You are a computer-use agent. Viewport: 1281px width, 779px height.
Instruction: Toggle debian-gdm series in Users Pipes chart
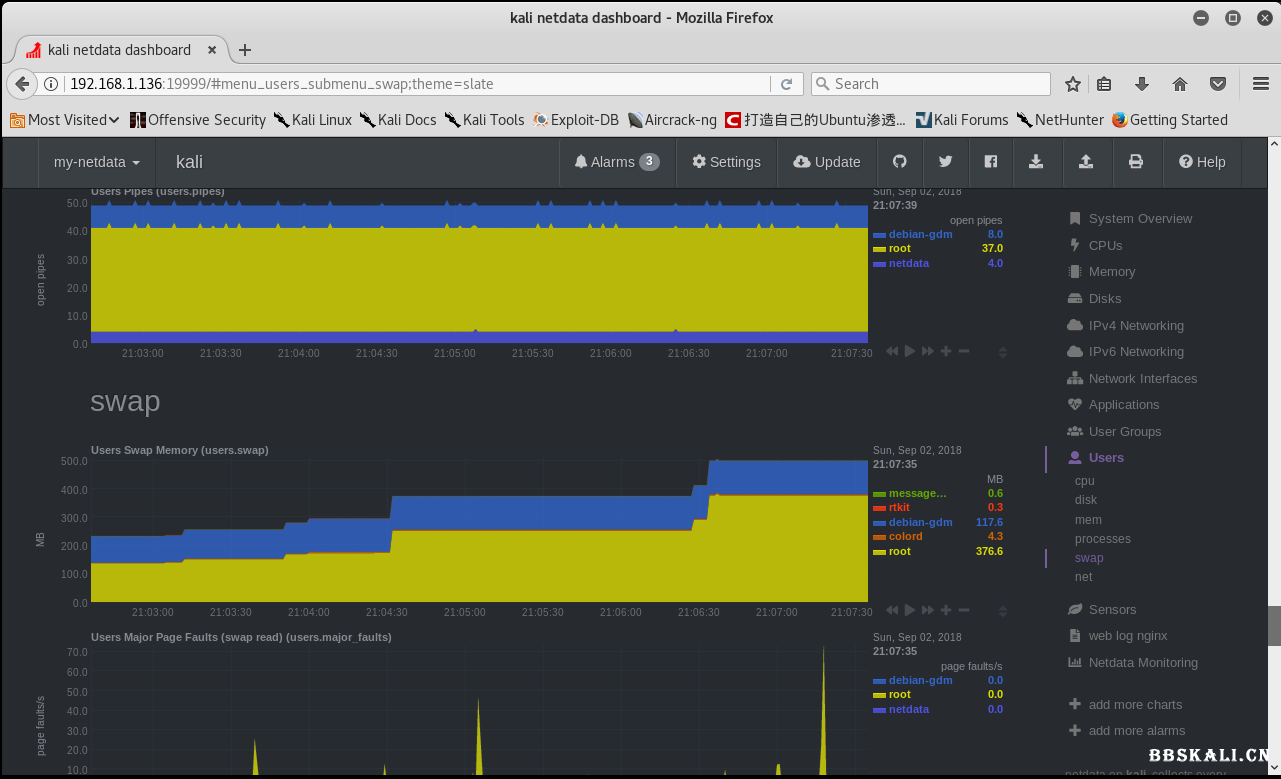click(920, 234)
